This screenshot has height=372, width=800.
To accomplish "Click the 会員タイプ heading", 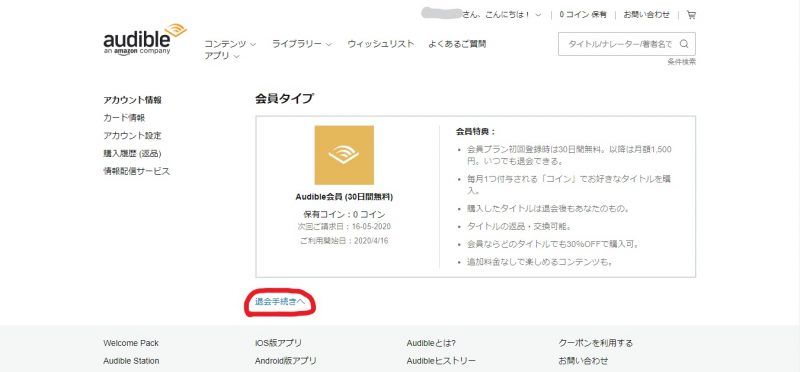I will click(x=284, y=99).
